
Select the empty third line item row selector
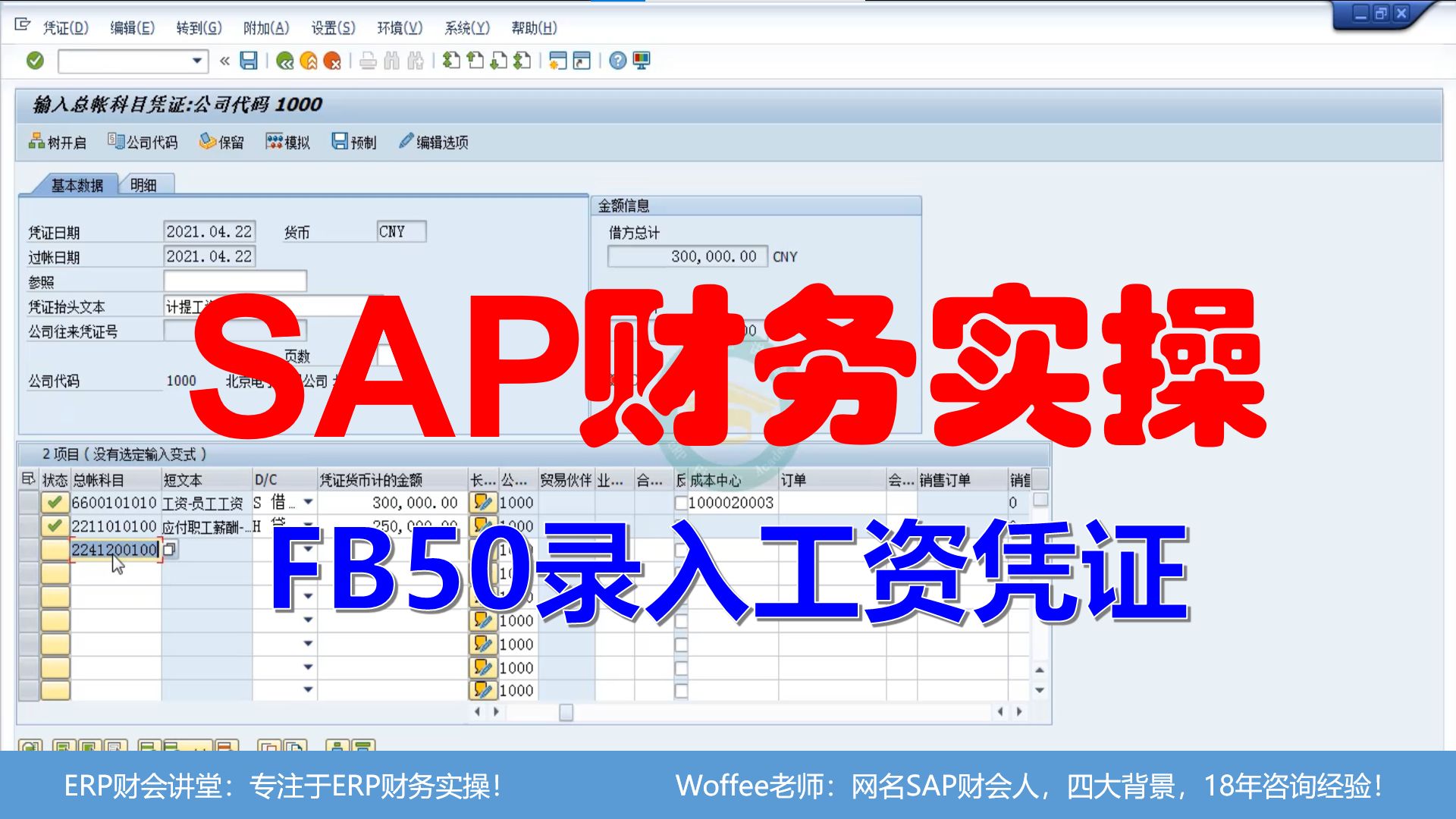(x=29, y=550)
